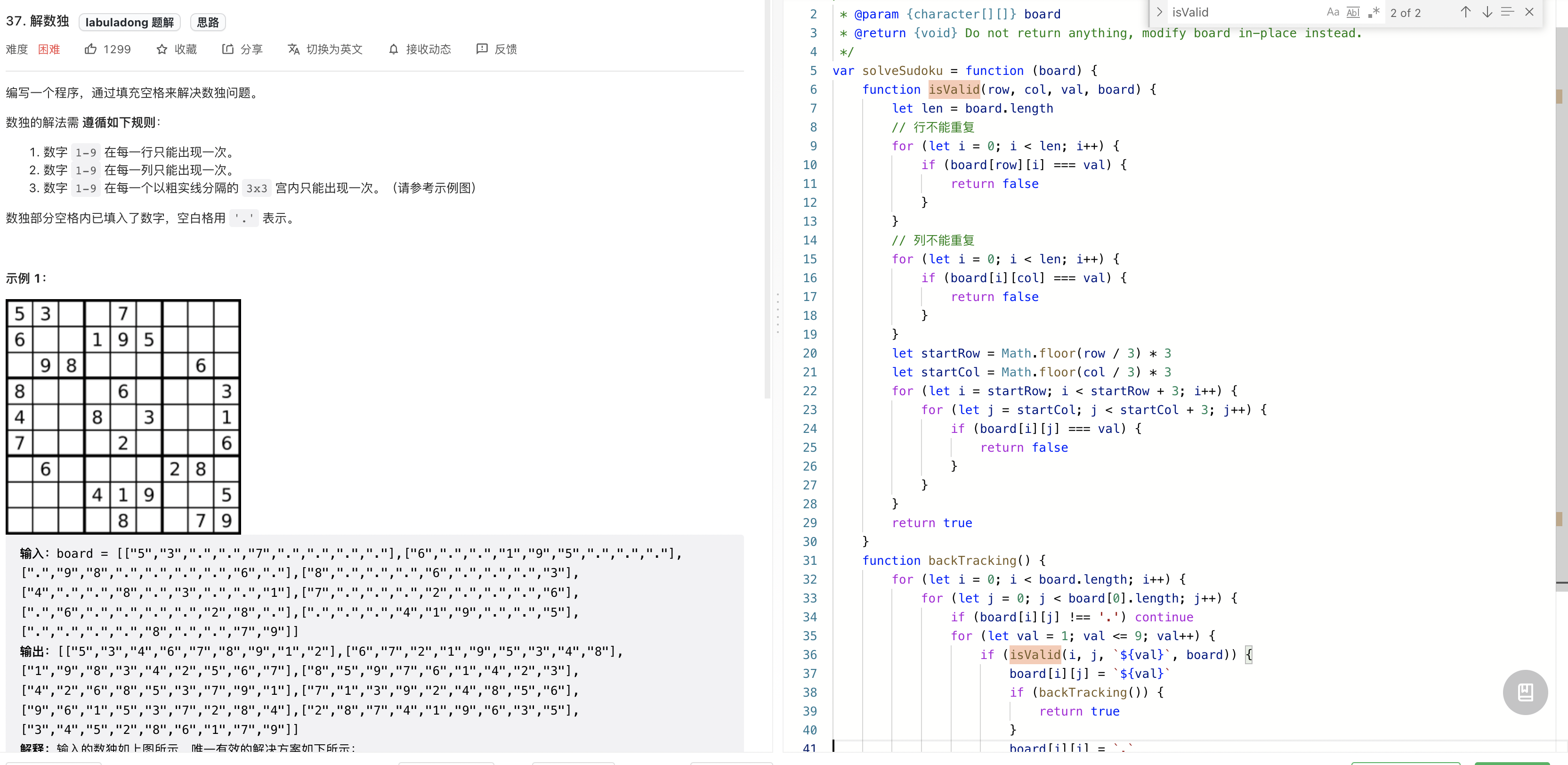The height and width of the screenshot is (765, 1568).
Task: Click the 切换为英文 label
Action: point(334,49)
